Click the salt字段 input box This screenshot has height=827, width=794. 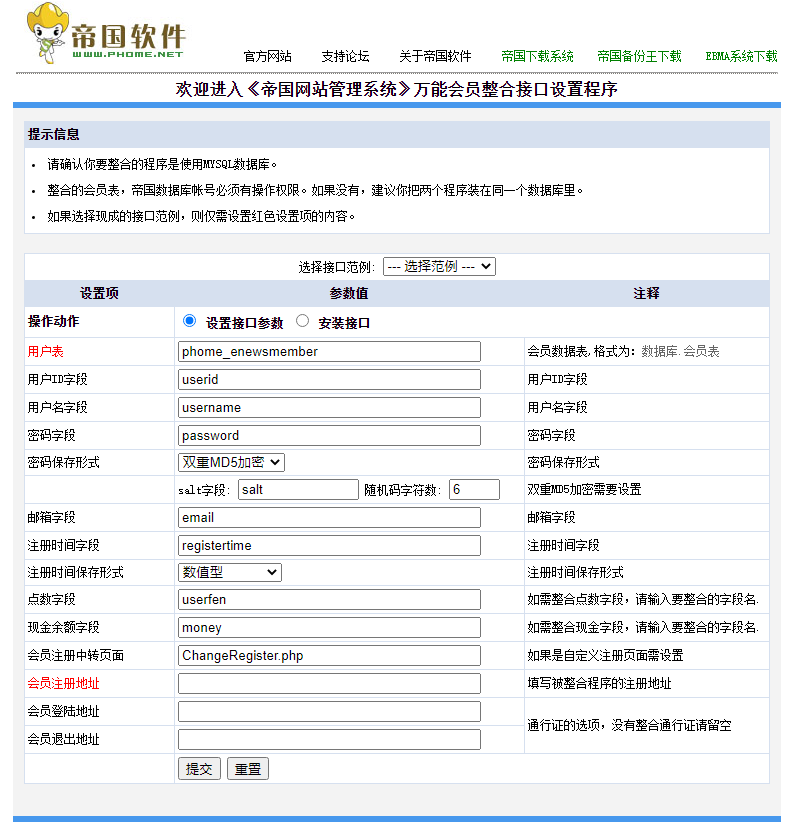298,490
